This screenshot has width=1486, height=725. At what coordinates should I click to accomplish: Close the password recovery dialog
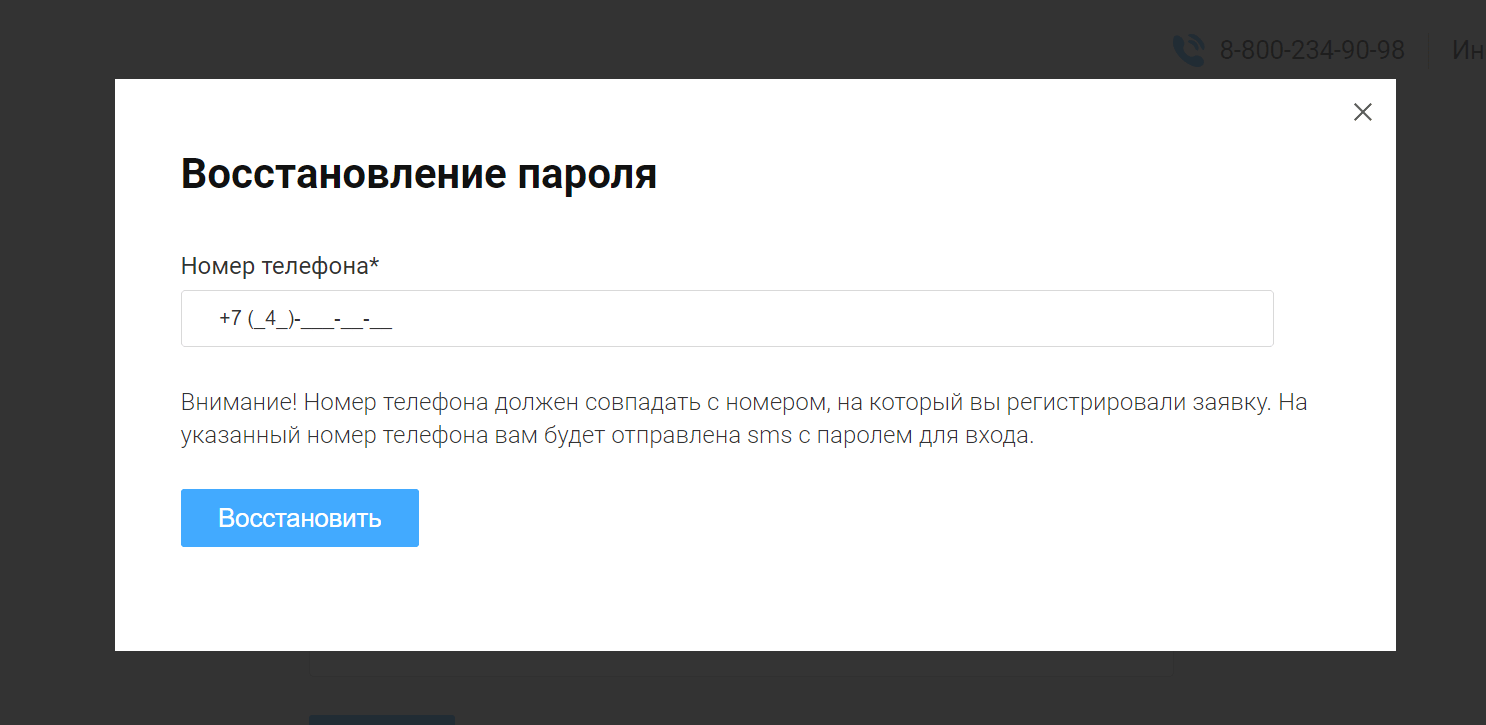[x=1362, y=112]
